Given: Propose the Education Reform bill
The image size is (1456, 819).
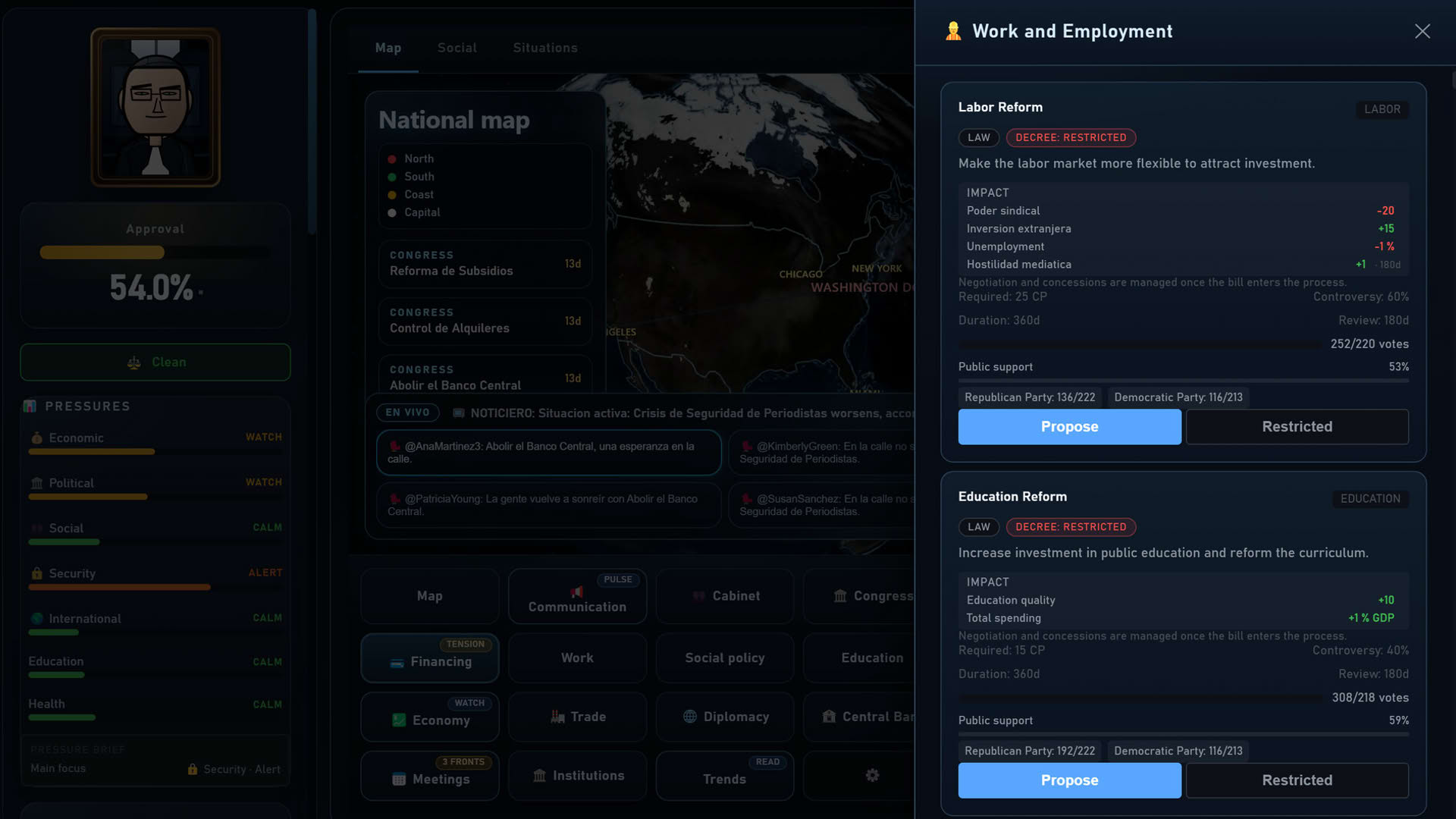Looking at the screenshot, I should pos(1069,780).
